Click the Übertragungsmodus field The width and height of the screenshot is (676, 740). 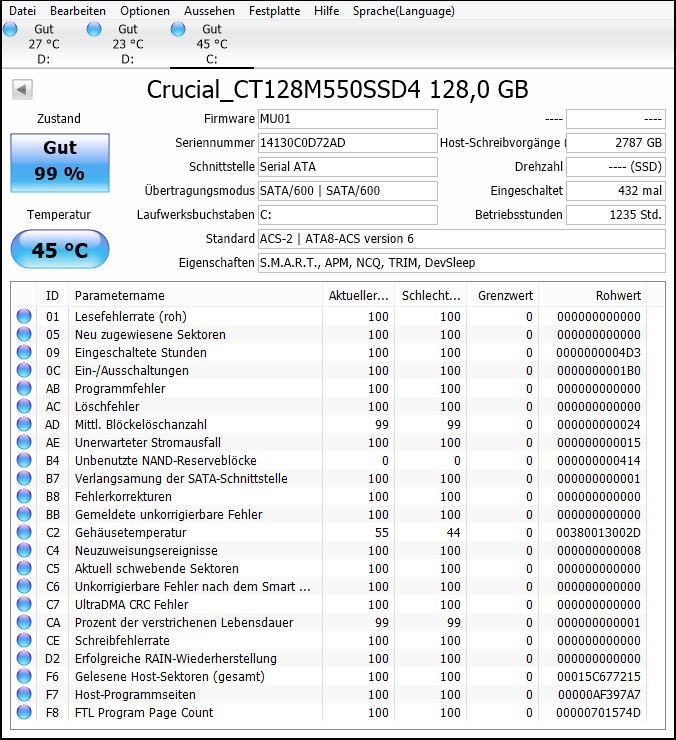coord(347,191)
